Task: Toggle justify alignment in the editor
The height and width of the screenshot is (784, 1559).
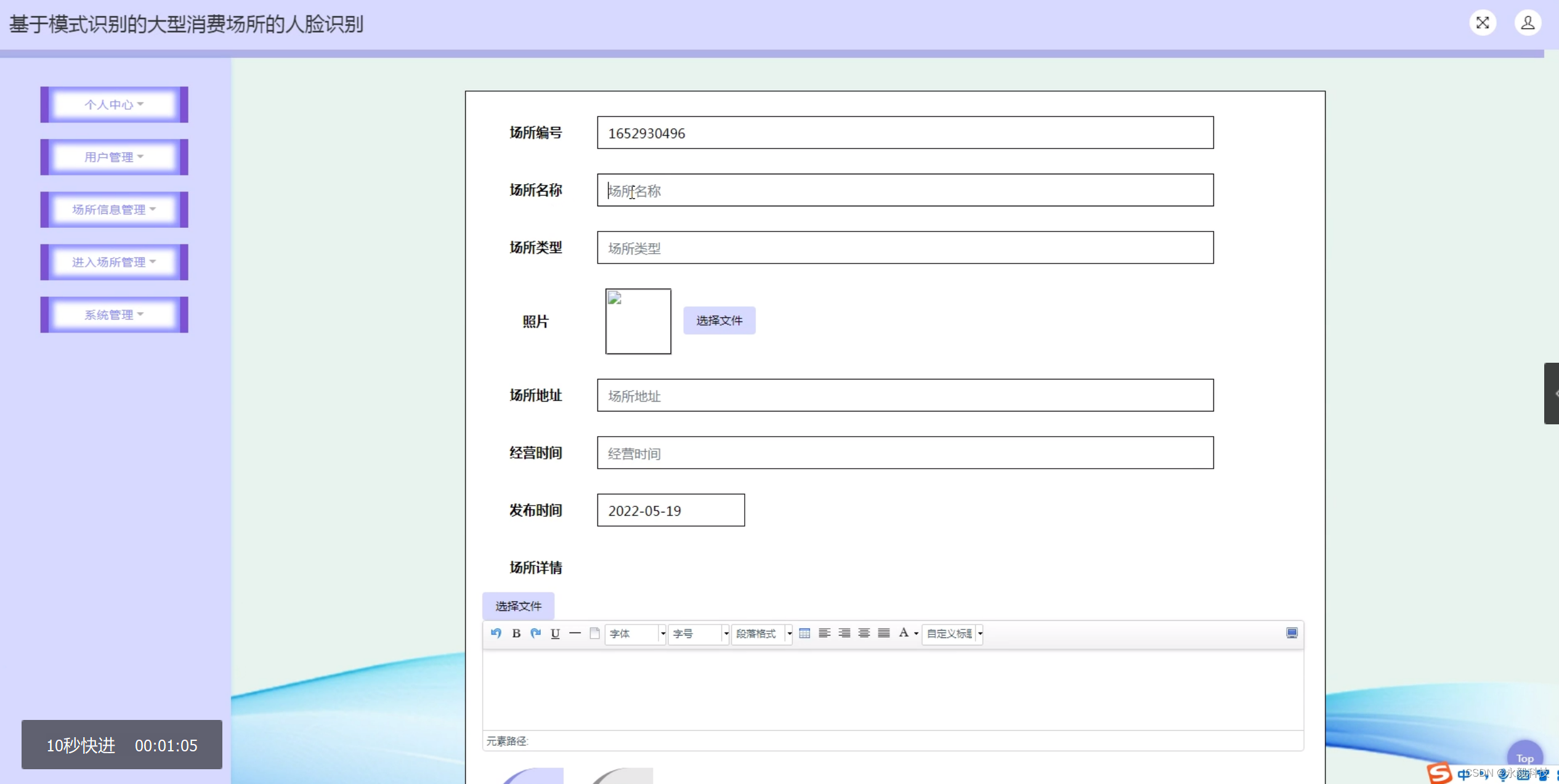Action: [x=883, y=633]
